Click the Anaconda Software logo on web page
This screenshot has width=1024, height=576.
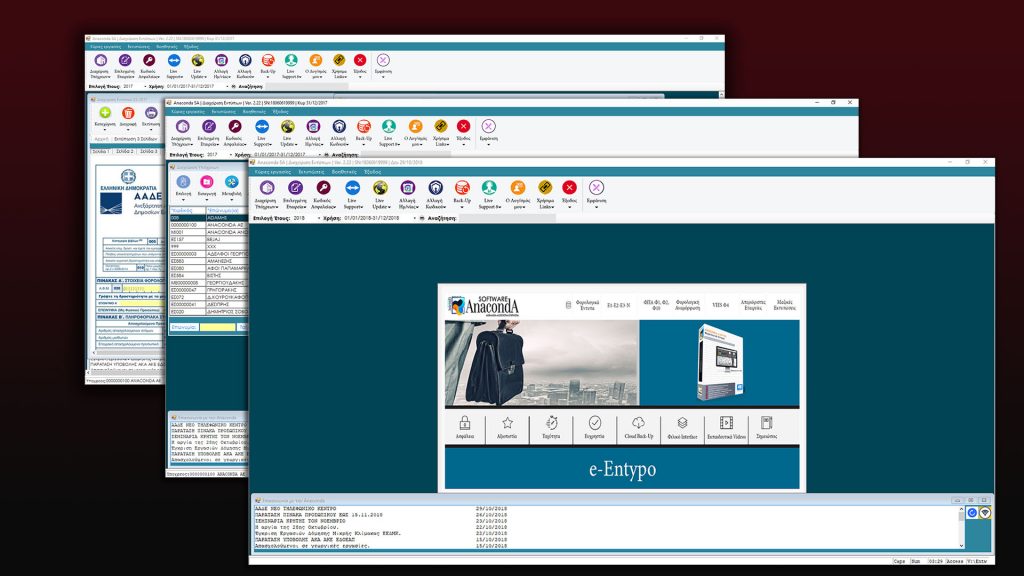pyautogui.click(x=483, y=305)
